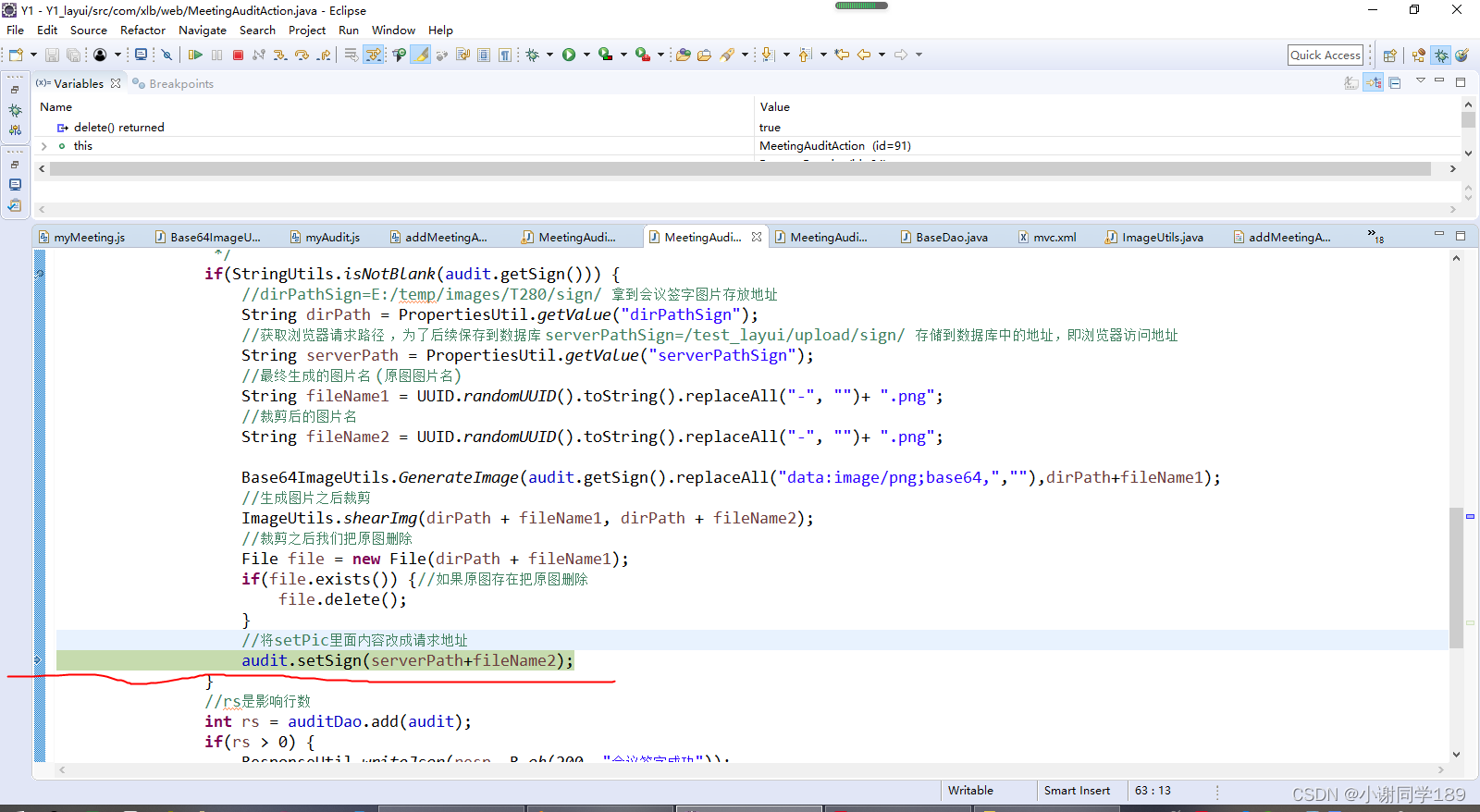1480x812 pixels.
Task: Open the Project menu
Action: 307,30
